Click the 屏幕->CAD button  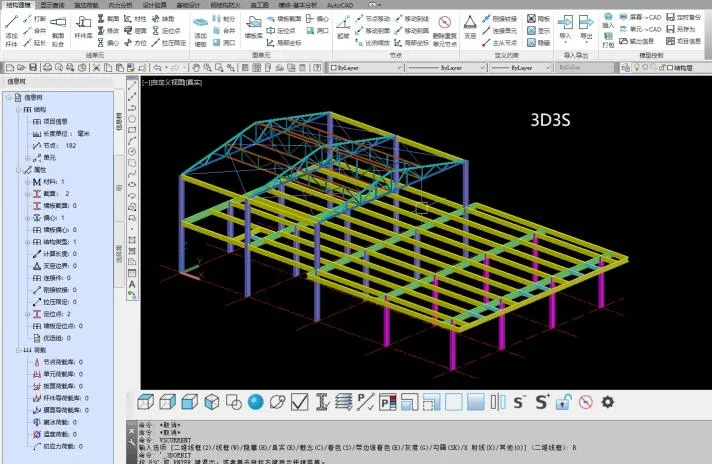point(640,17)
